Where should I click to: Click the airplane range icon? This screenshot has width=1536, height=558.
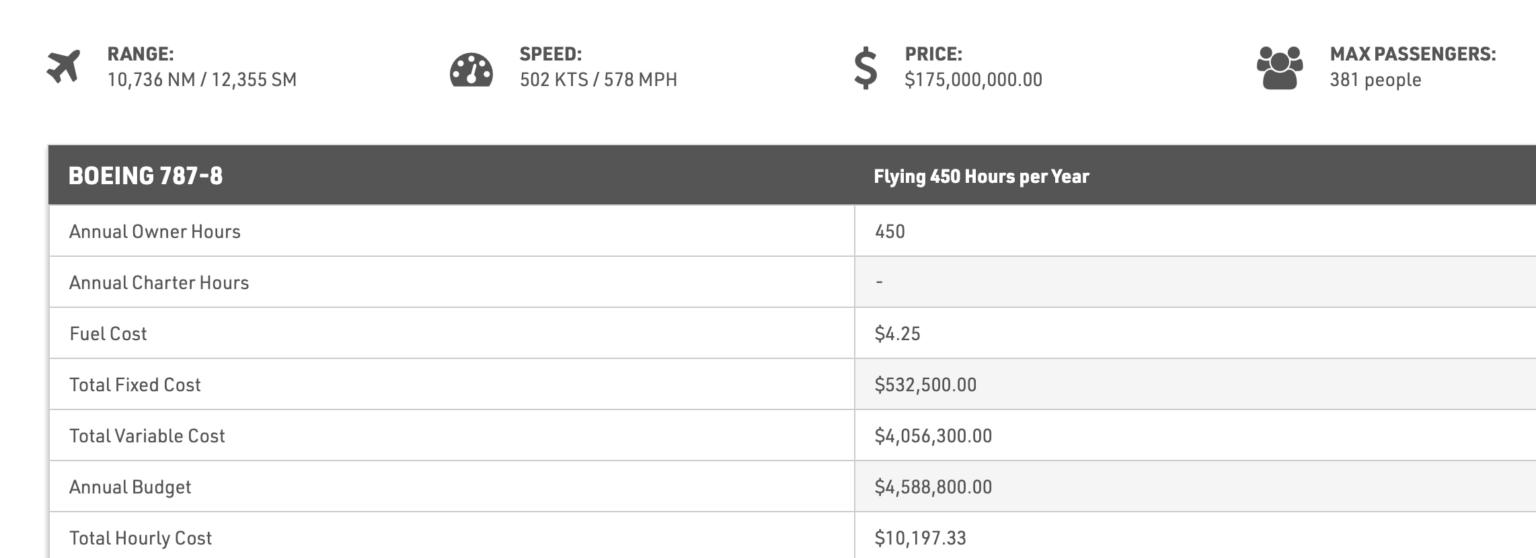(63, 68)
